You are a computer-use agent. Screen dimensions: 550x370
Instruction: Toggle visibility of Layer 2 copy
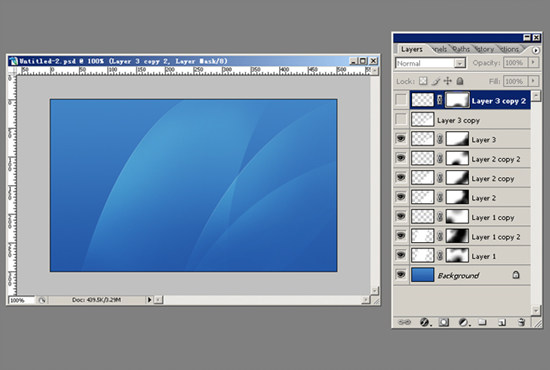click(401, 177)
